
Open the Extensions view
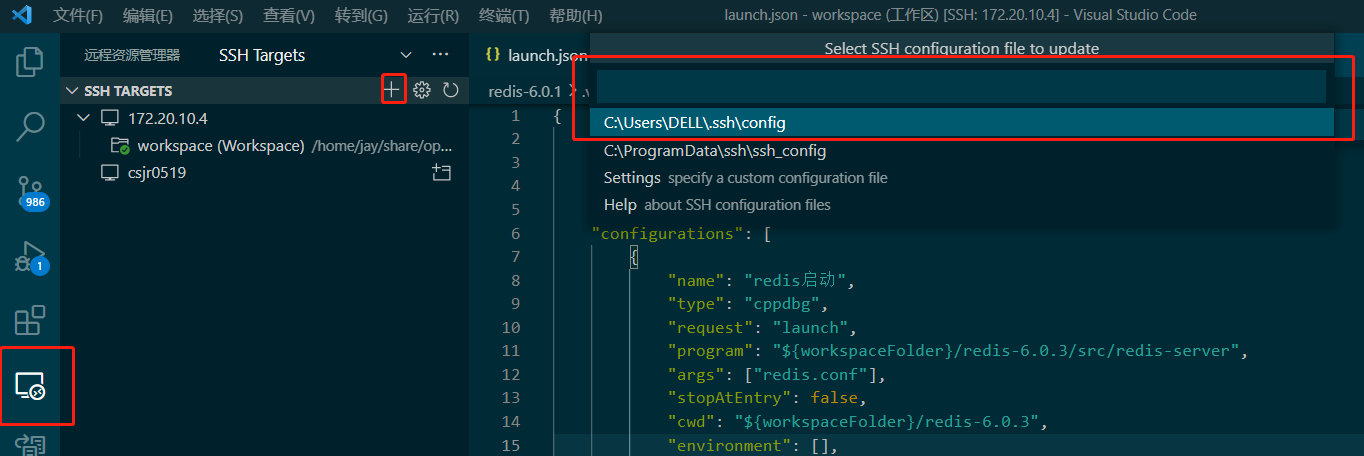coord(30,320)
